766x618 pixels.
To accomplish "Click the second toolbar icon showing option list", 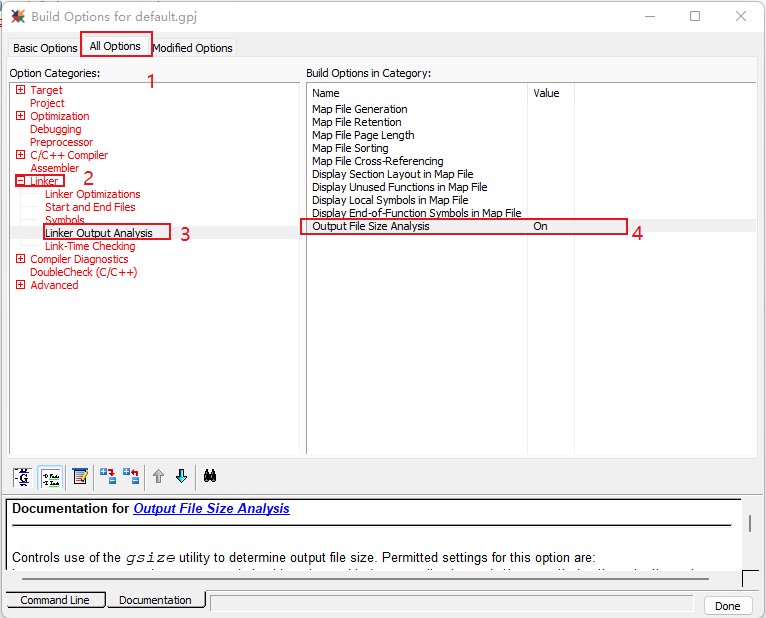I will [x=51, y=477].
